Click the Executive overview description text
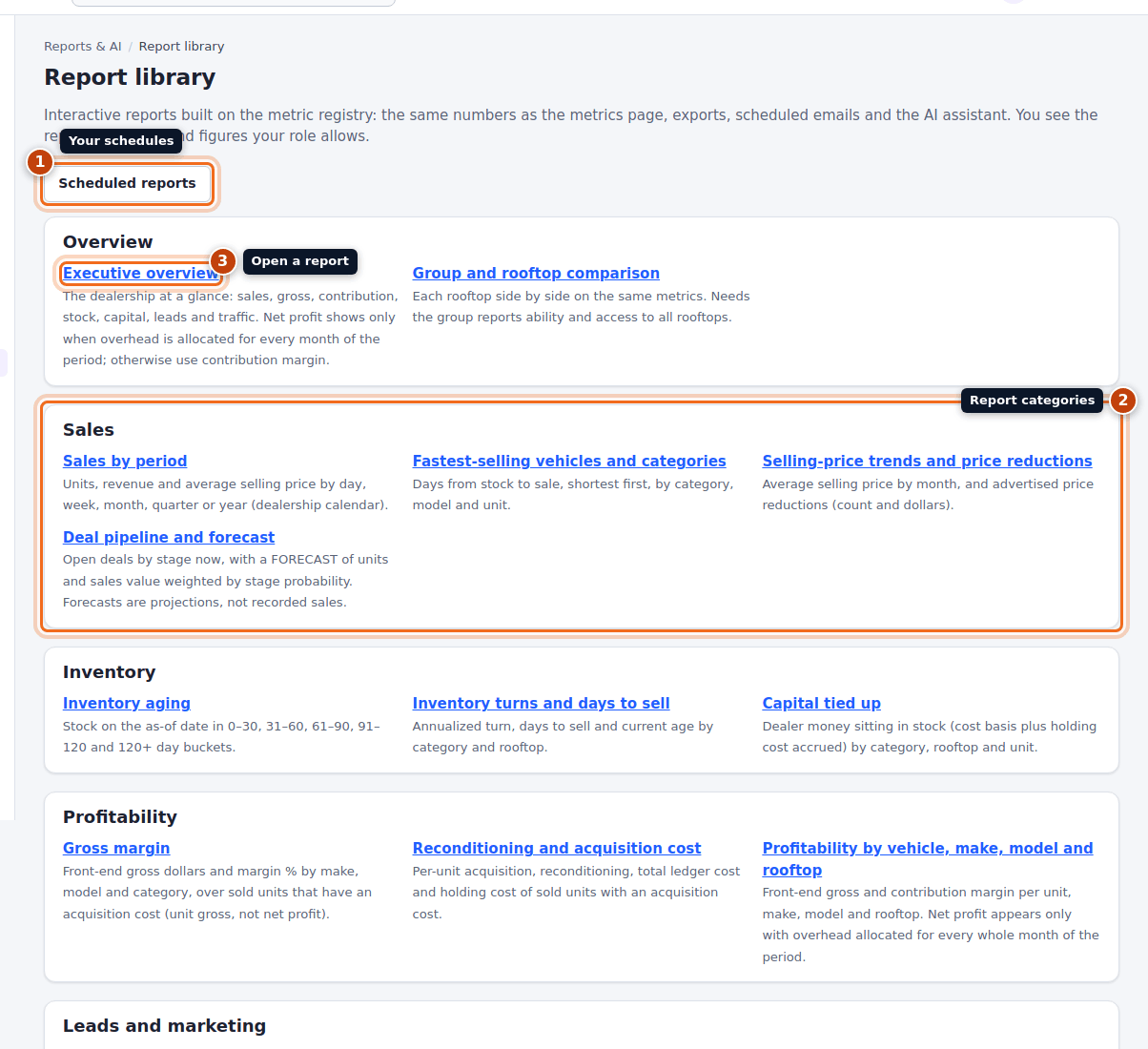Screen dimensions: 1148x1049 coord(231,328)
